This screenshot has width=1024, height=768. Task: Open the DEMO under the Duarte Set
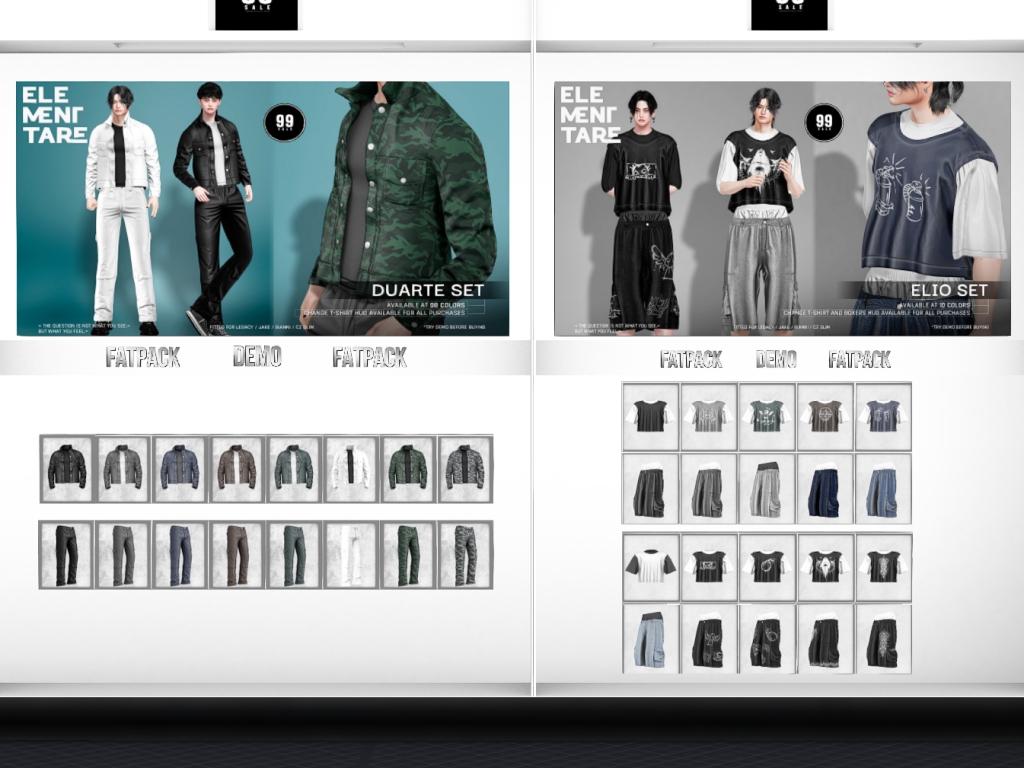pos(257,357)
